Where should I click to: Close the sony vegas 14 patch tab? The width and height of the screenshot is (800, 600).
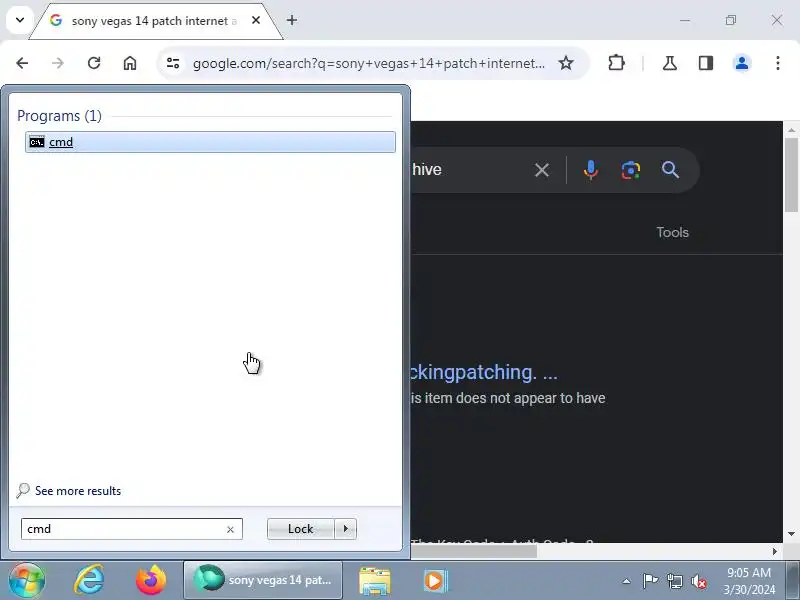tap(256, 20)
